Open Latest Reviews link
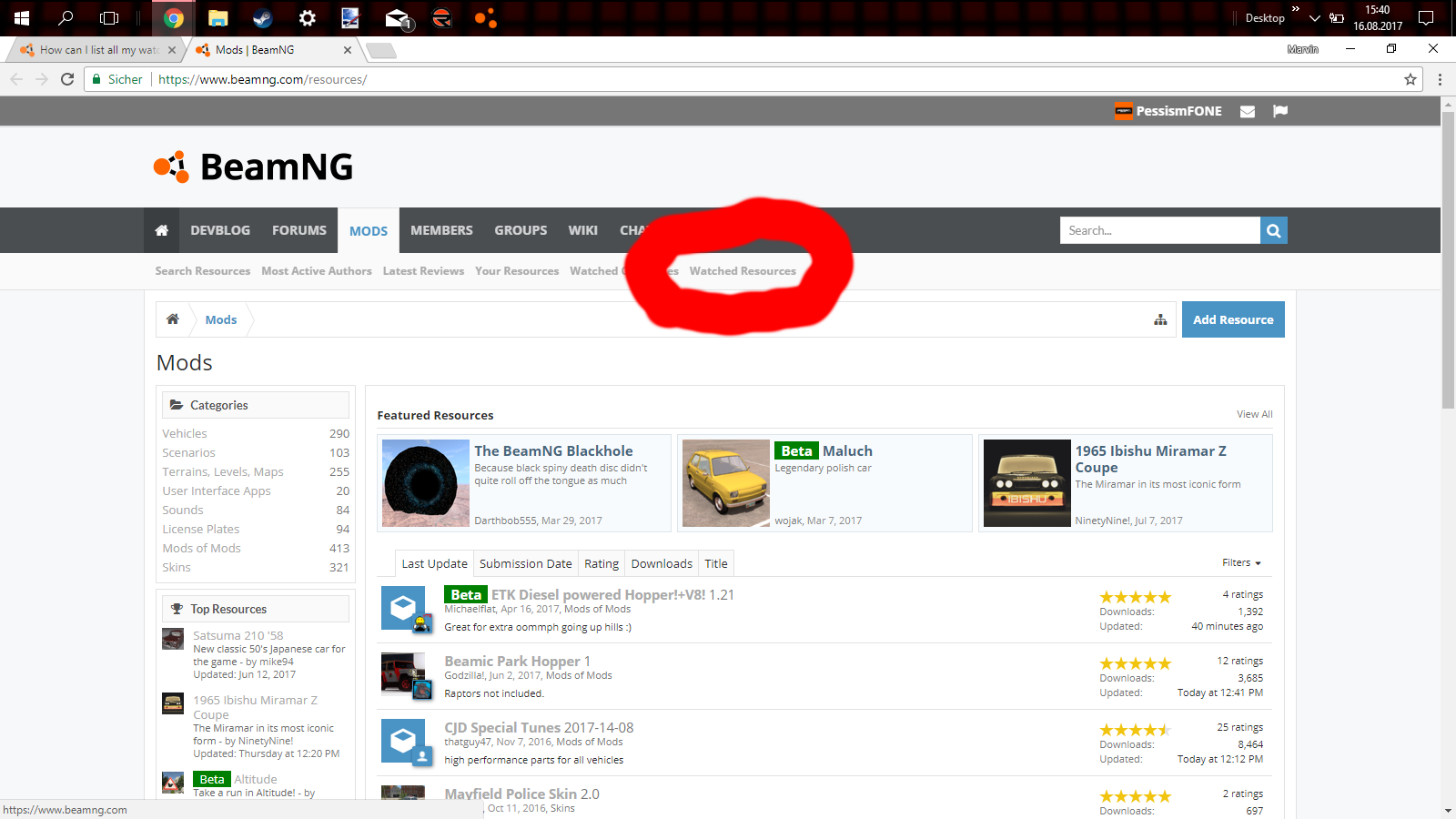Screen dimensions: 1456x819 [x=423, y=271]
